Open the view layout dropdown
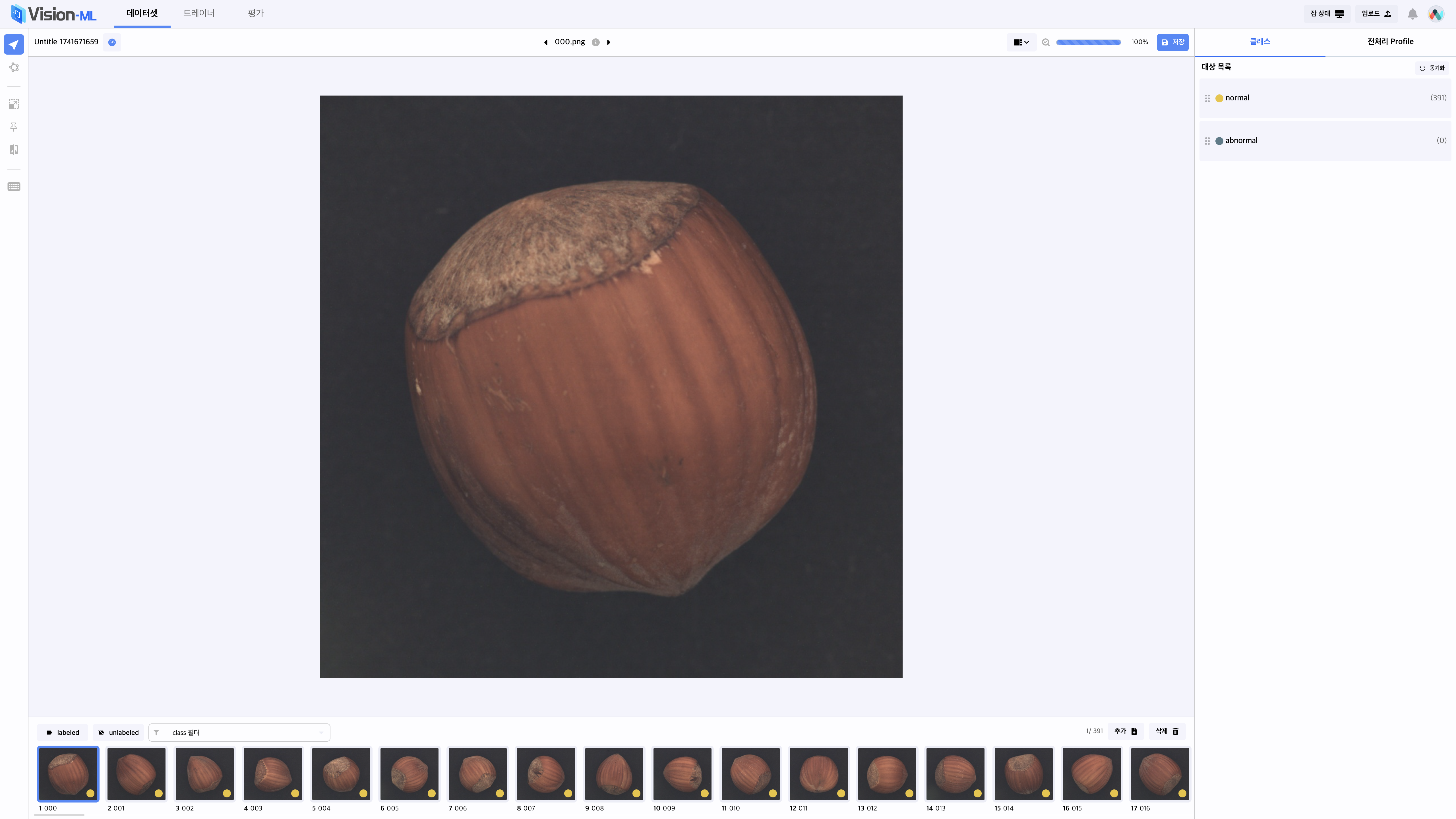The height and width of the screenshot is (819, 1456). (x=1021, y=42)
